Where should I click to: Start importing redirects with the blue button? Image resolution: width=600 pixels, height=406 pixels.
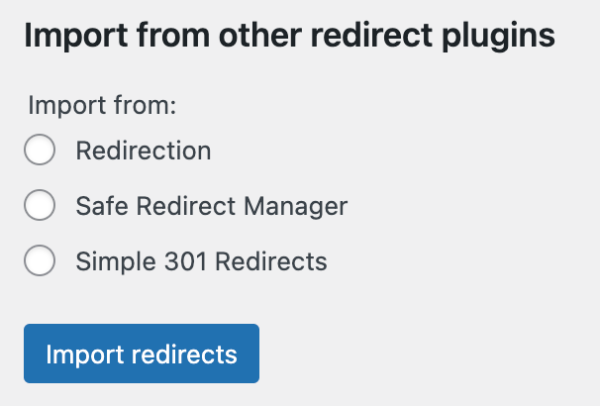tap(141, 354)
